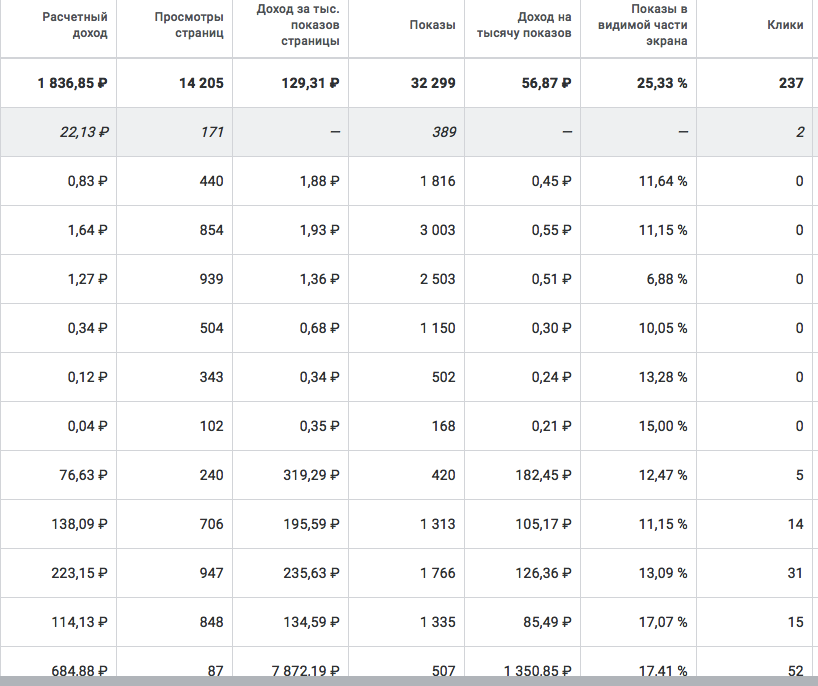This screenshot has width=818, height=686.
Task: Click Показы в видимой части экрана header
Action: pos(642,25)
